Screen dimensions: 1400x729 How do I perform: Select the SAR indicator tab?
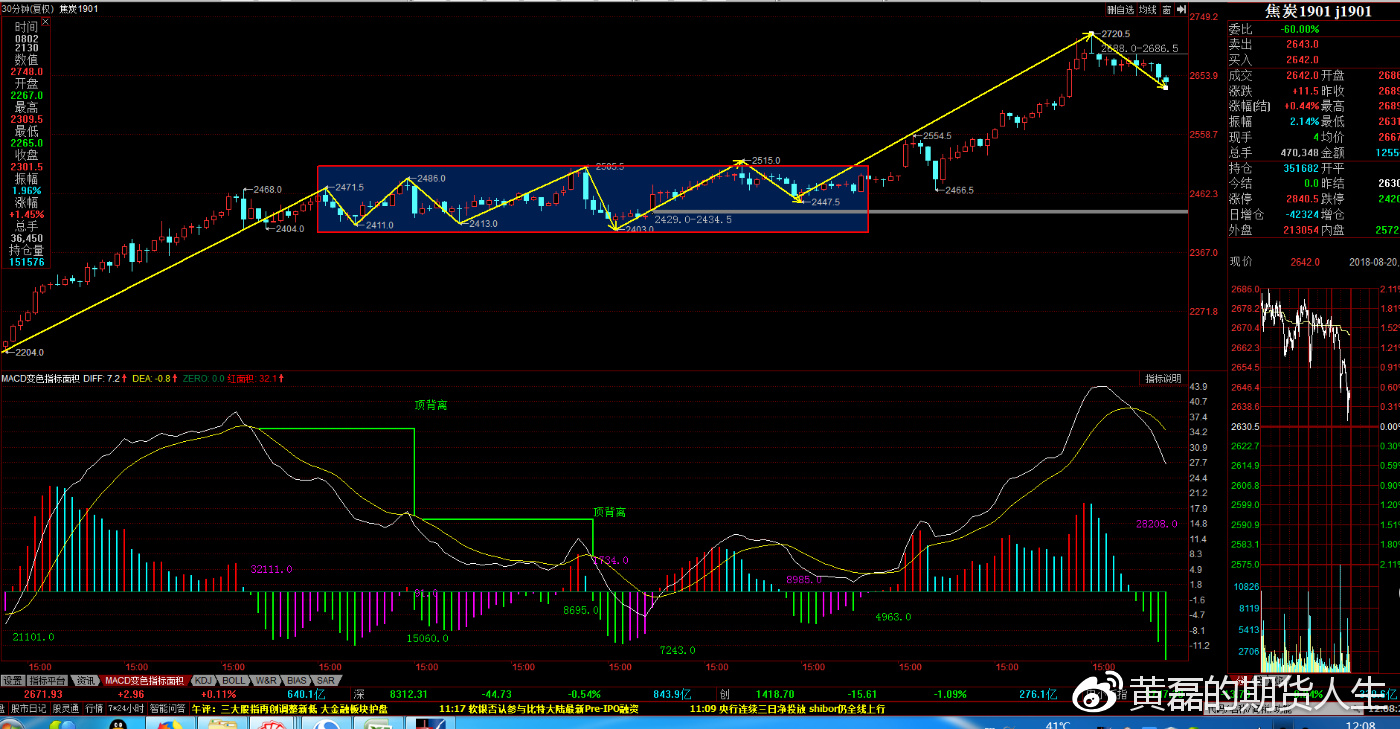325,680
